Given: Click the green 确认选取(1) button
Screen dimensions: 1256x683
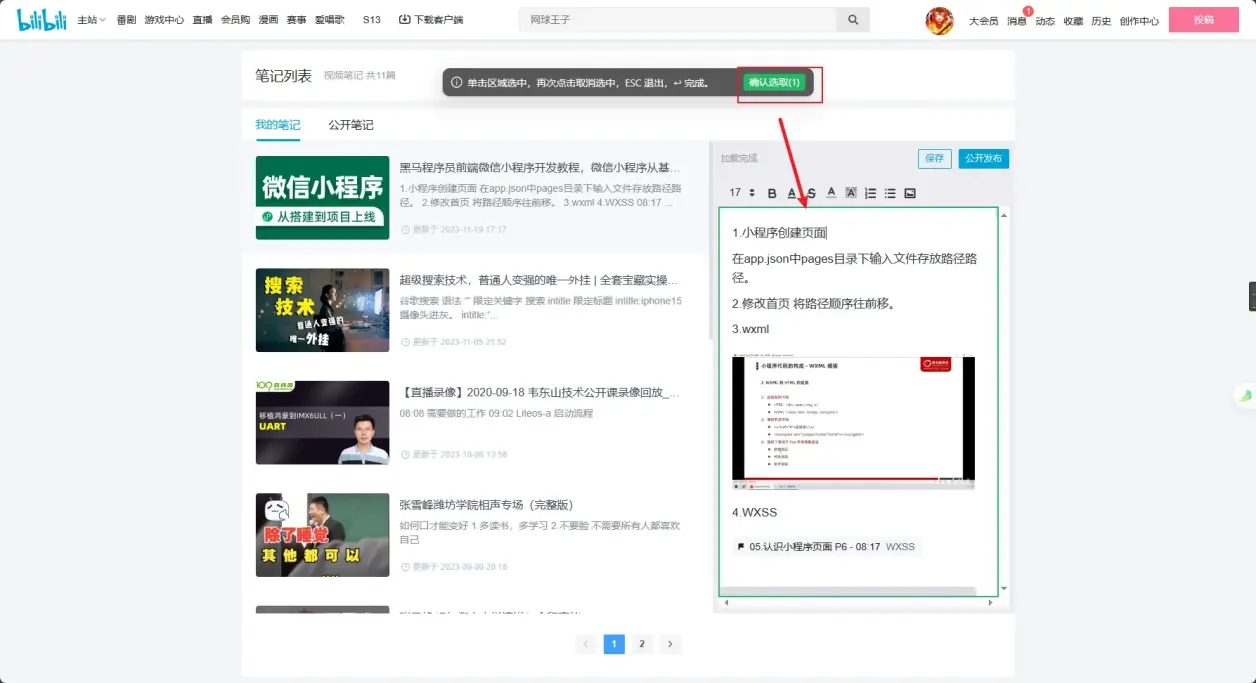Looking at the screenshot, I should tap(775, 82).
